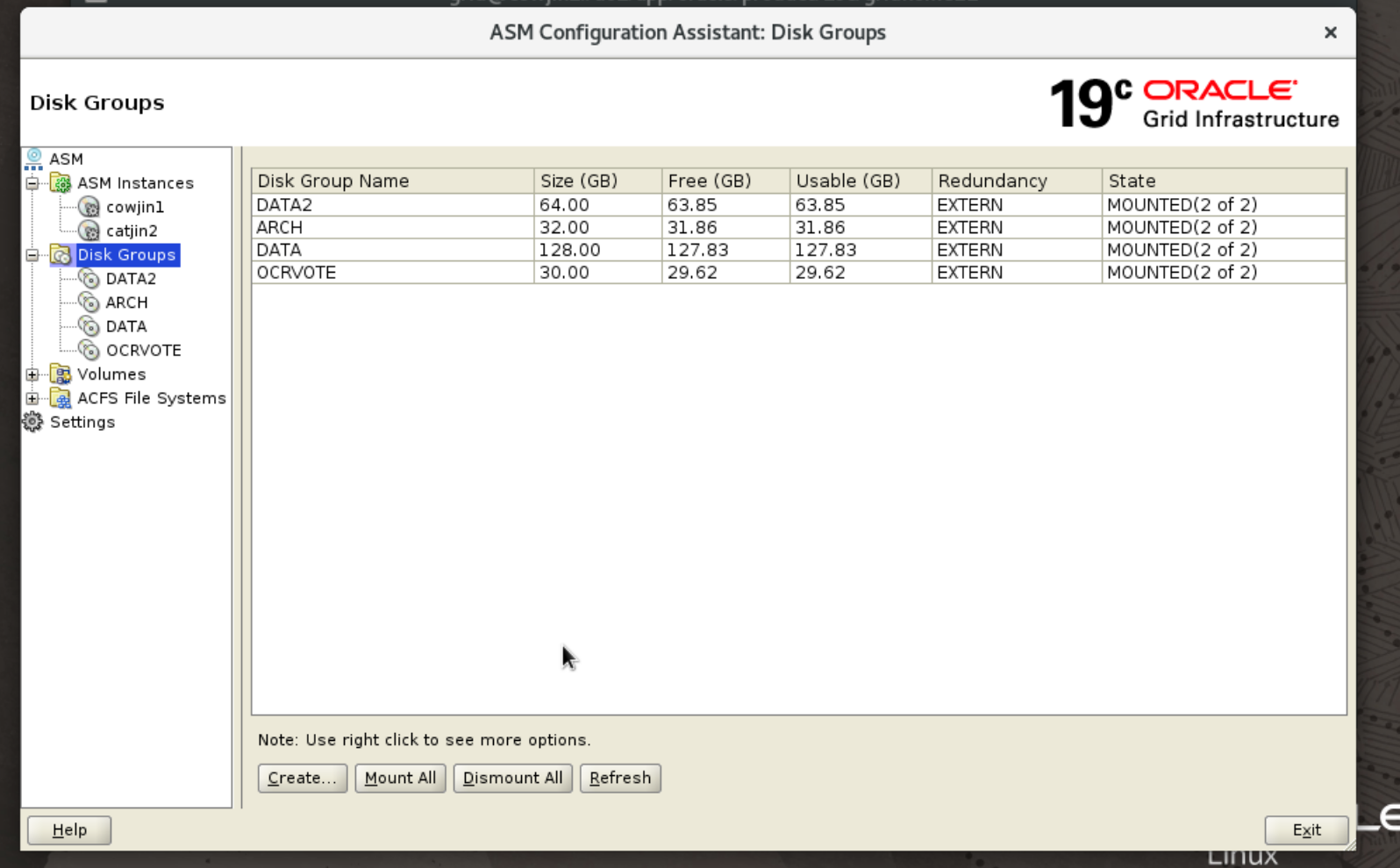Select OCRVOTE row in disk group table
1400x868 pixels.
click(798, 273)
